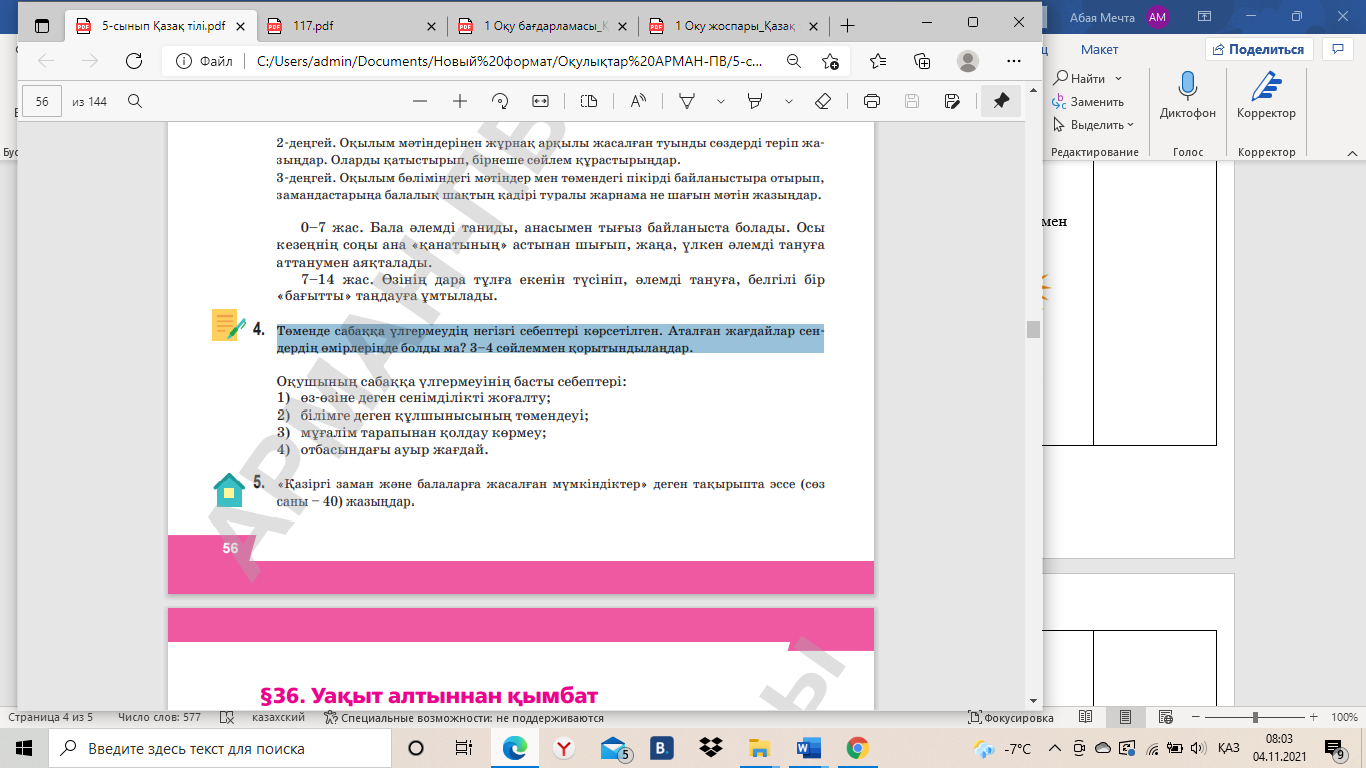Show hidden system tray icons
This screenshot has width=1366, height=768.
click(x=1053, y=748)
